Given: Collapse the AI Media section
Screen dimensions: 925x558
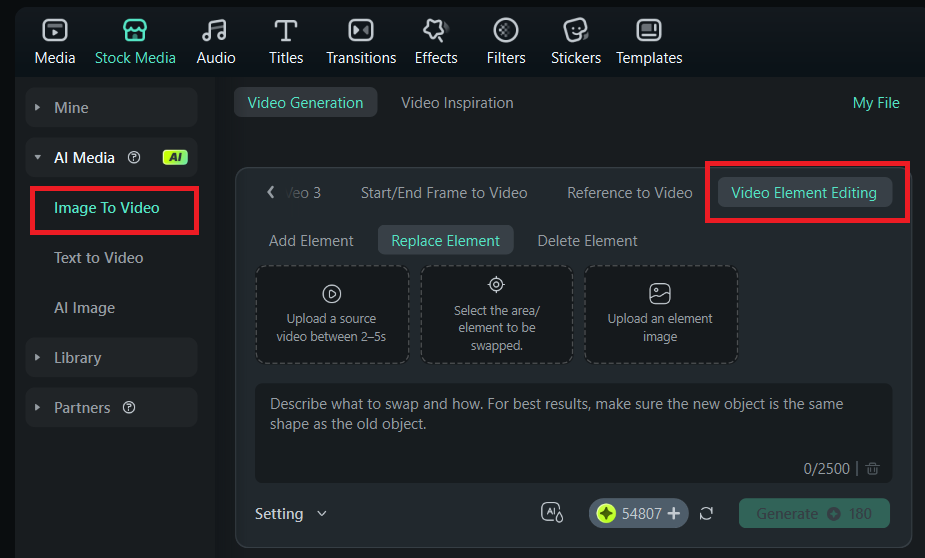Looking at the screenshot, I should 38,157.
